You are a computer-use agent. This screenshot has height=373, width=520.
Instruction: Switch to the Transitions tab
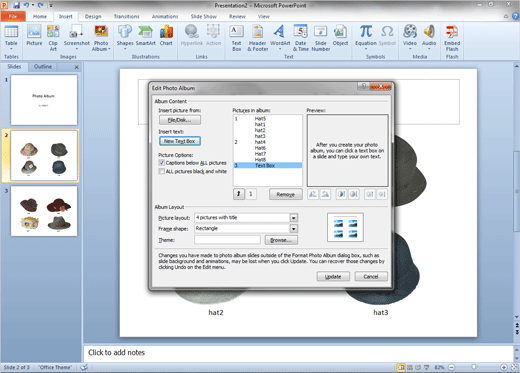[126, 16]
